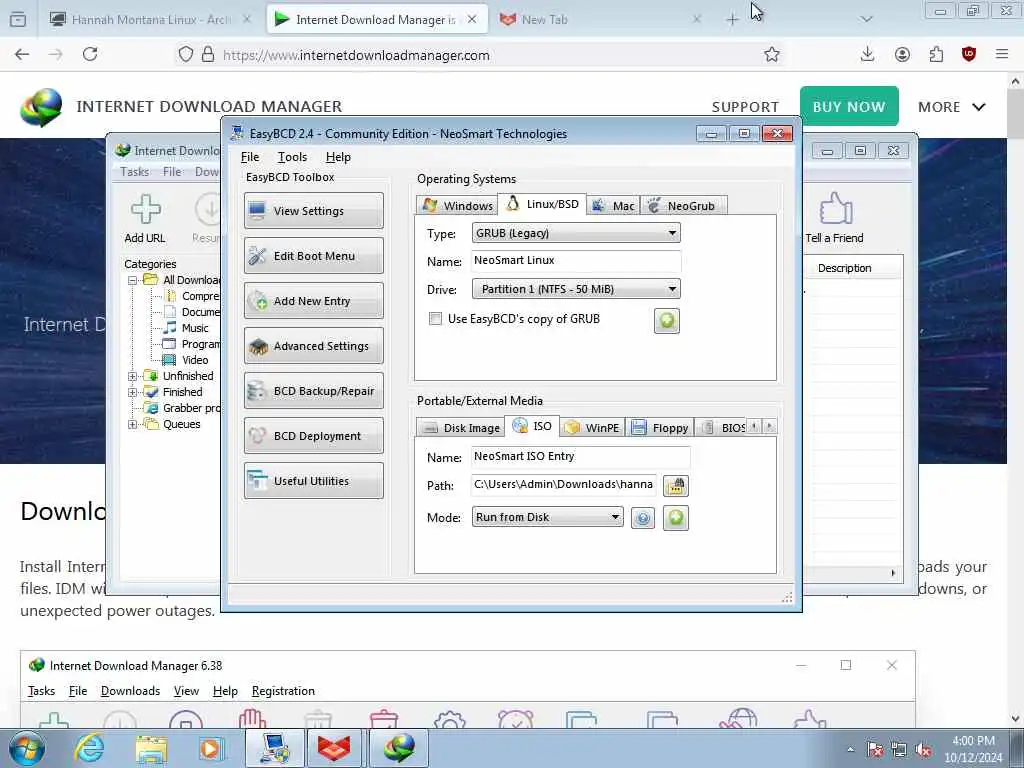Expand the MORE menu on IDM website
Screen dimensions: 1024x768
coord(952,107)
